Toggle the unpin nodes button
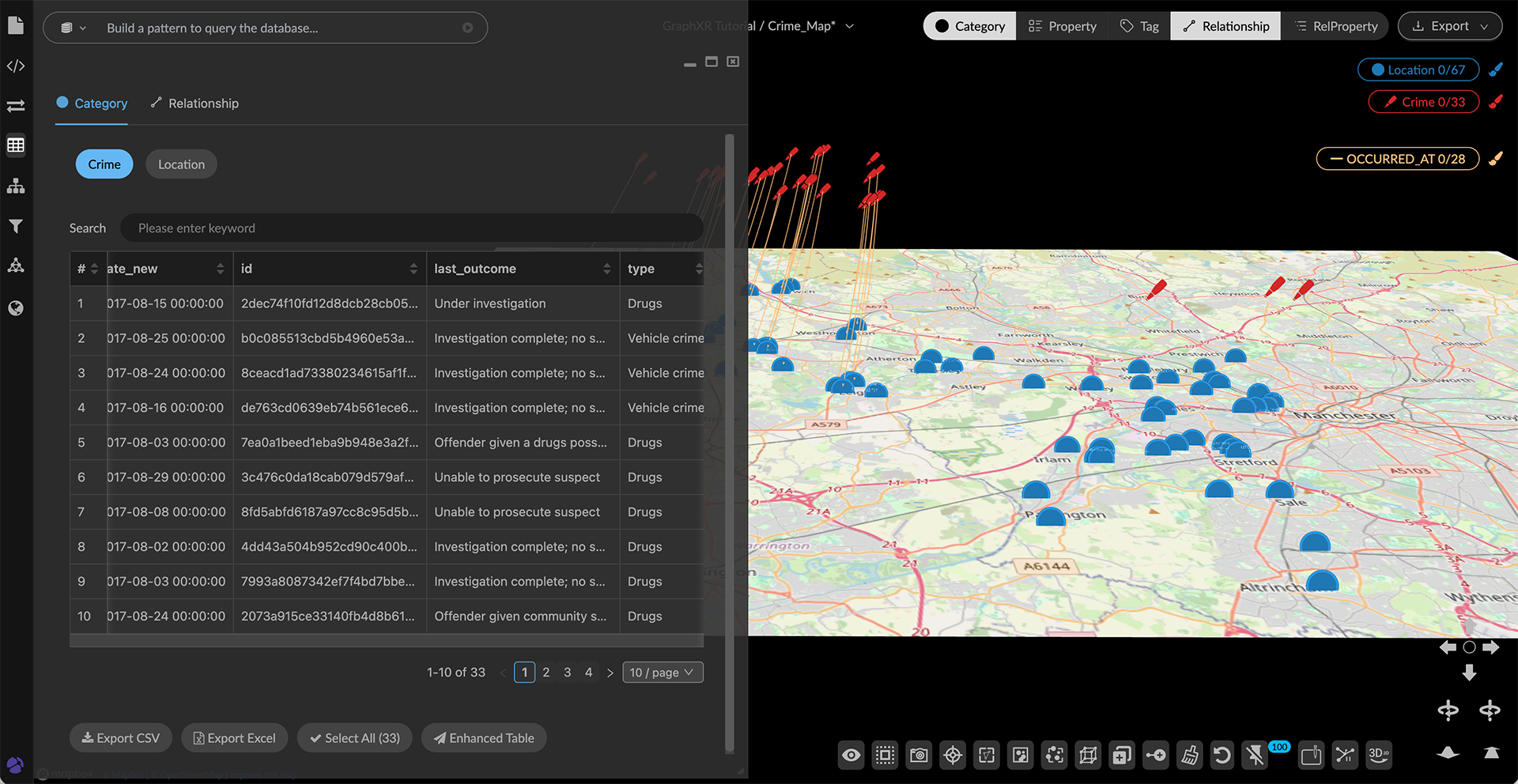1518x784 pixels. (x=1256, y=756)
